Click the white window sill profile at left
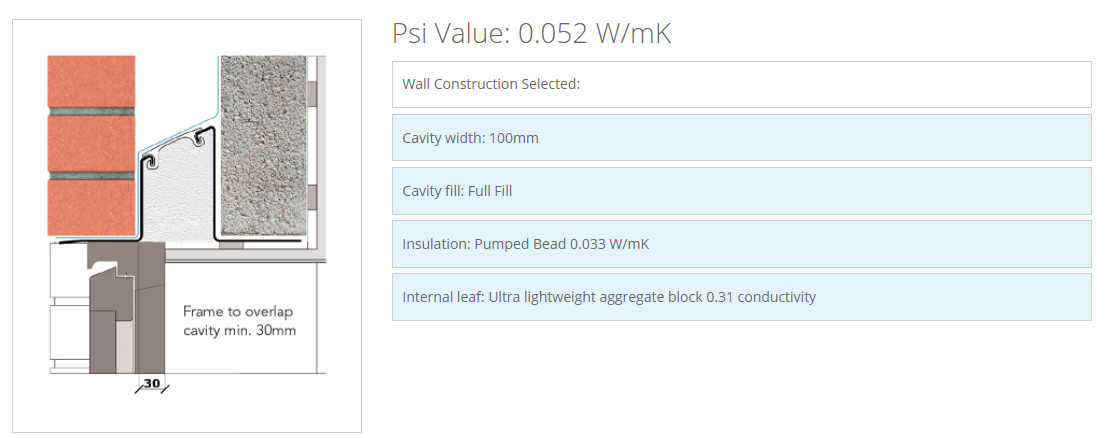Screen dimensions: 1096x435 click(x=68, y=308)
